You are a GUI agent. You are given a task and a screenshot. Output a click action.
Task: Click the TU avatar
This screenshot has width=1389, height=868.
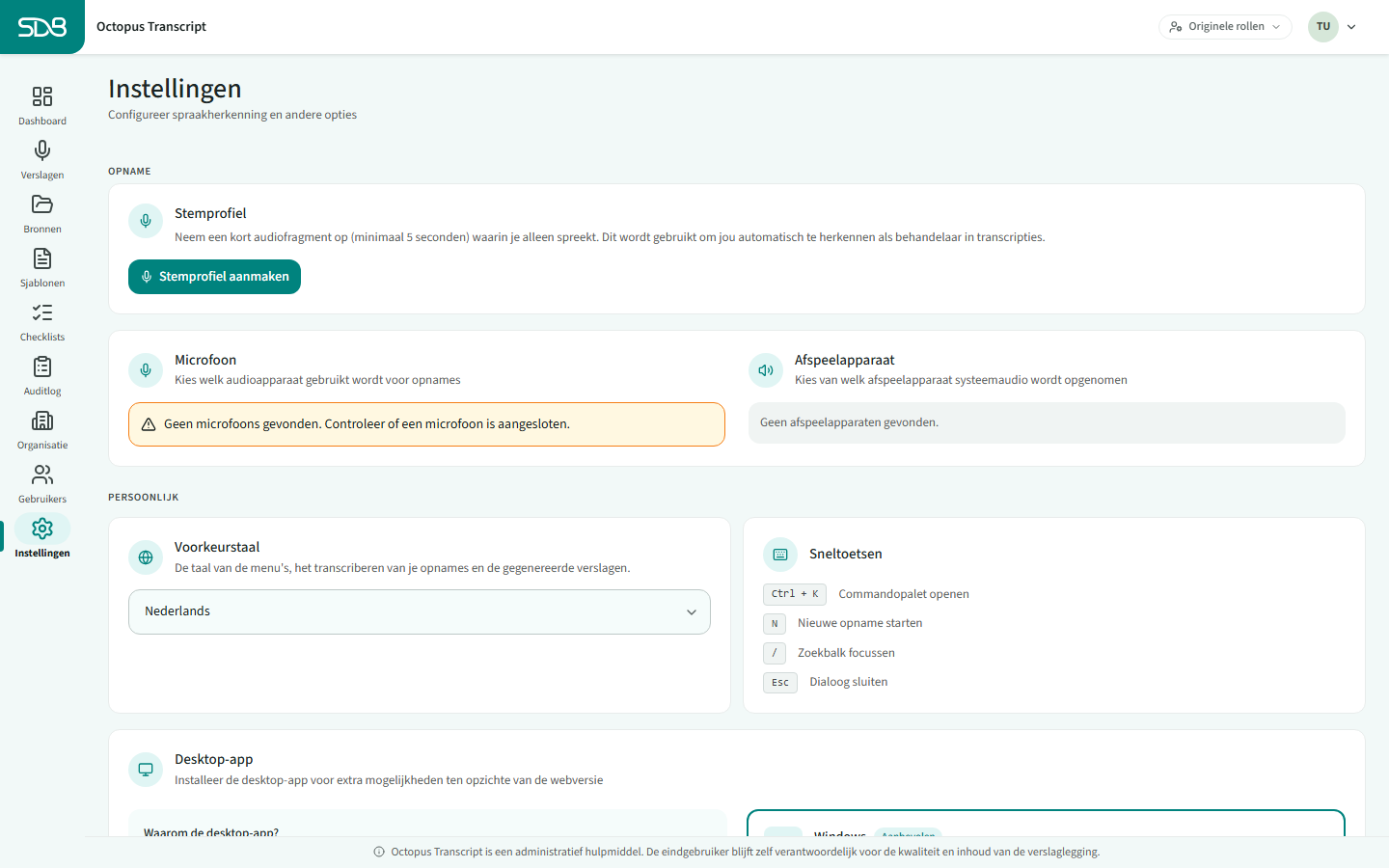pyautogui.click(x=1323, y=27)
